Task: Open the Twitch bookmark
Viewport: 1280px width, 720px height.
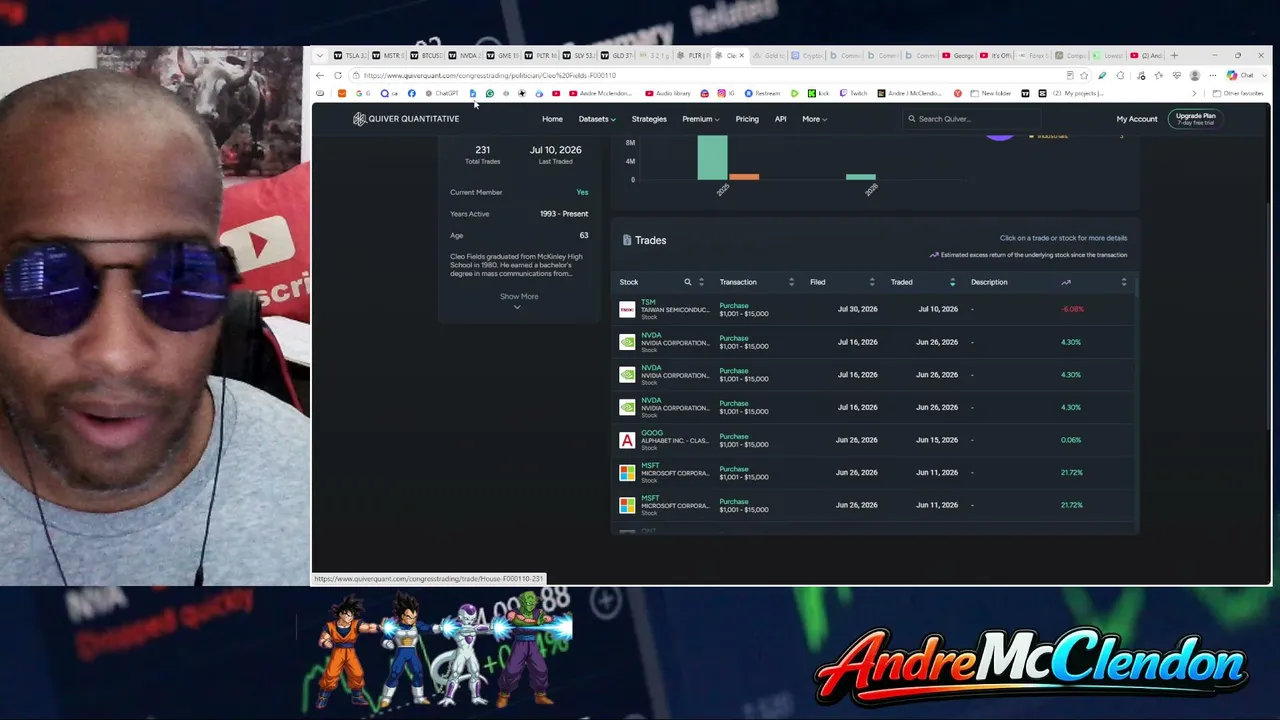Action: (x=854, y=94)
